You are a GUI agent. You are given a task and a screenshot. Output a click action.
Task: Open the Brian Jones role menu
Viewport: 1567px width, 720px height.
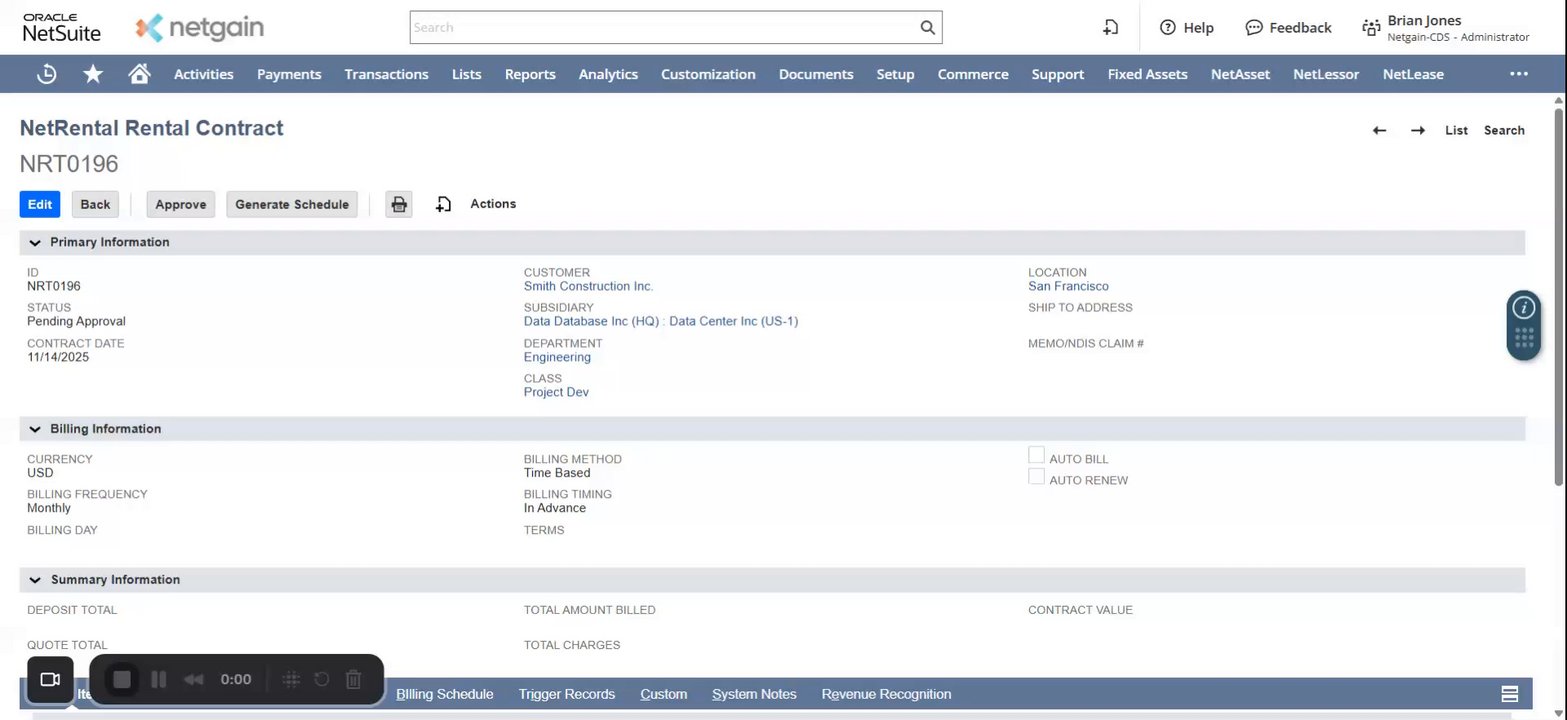tap(1446, 28)
